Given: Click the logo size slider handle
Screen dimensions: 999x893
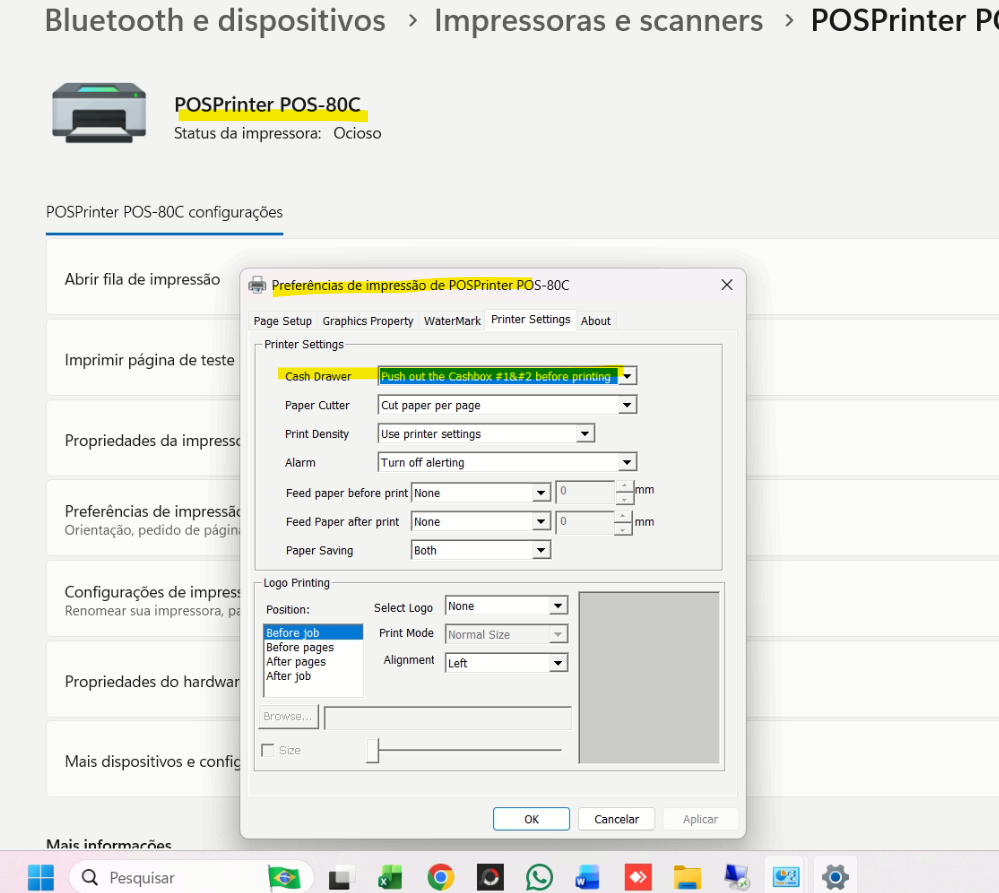Looking at the screenshot, I should [372, 750].
